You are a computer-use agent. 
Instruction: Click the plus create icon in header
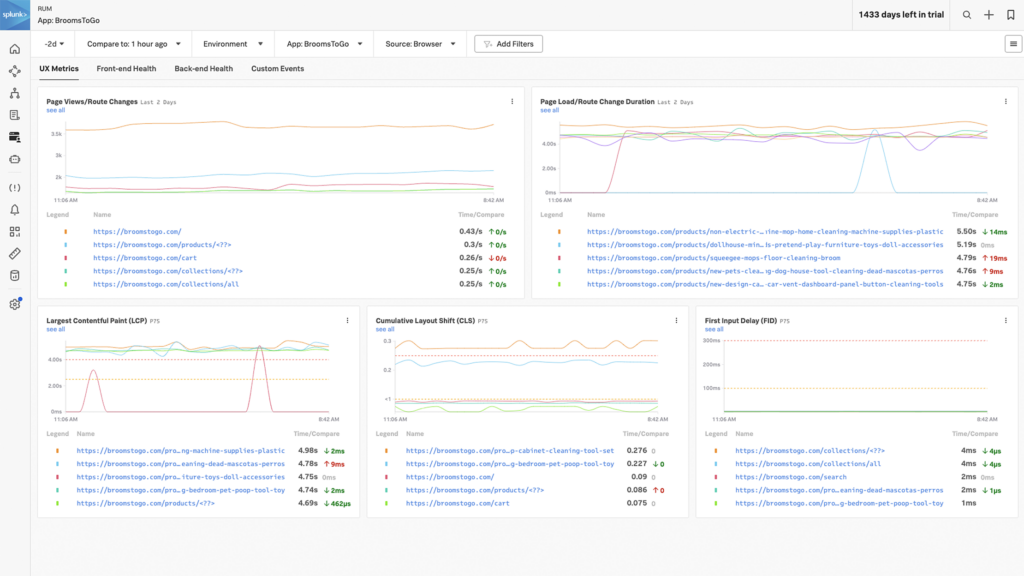pos(989,15)
